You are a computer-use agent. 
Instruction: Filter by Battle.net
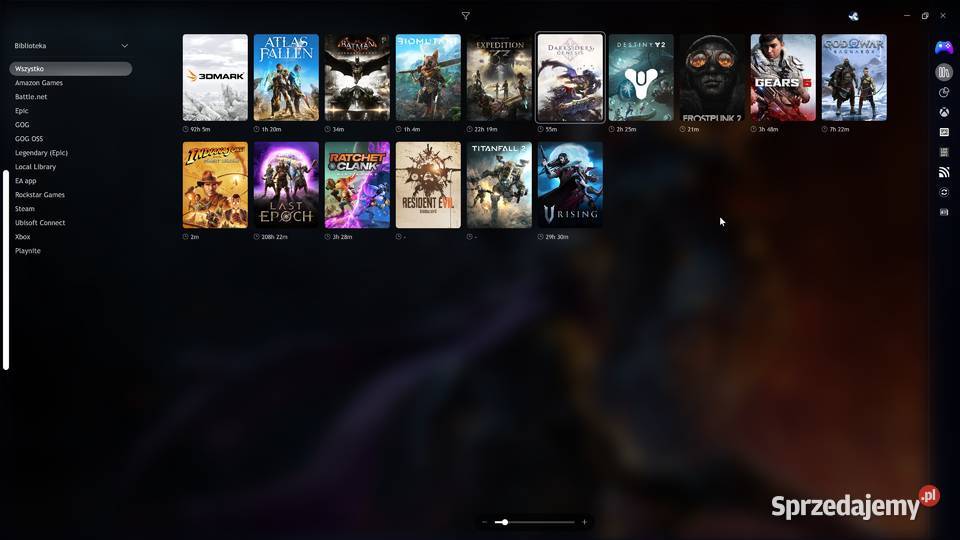[31, 97]
